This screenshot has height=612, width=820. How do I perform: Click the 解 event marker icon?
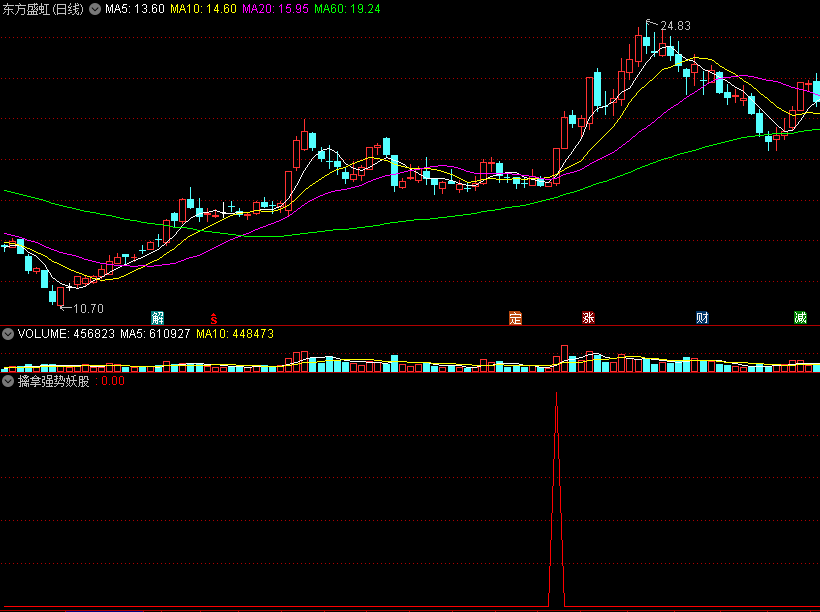click(x=157, y=318)
